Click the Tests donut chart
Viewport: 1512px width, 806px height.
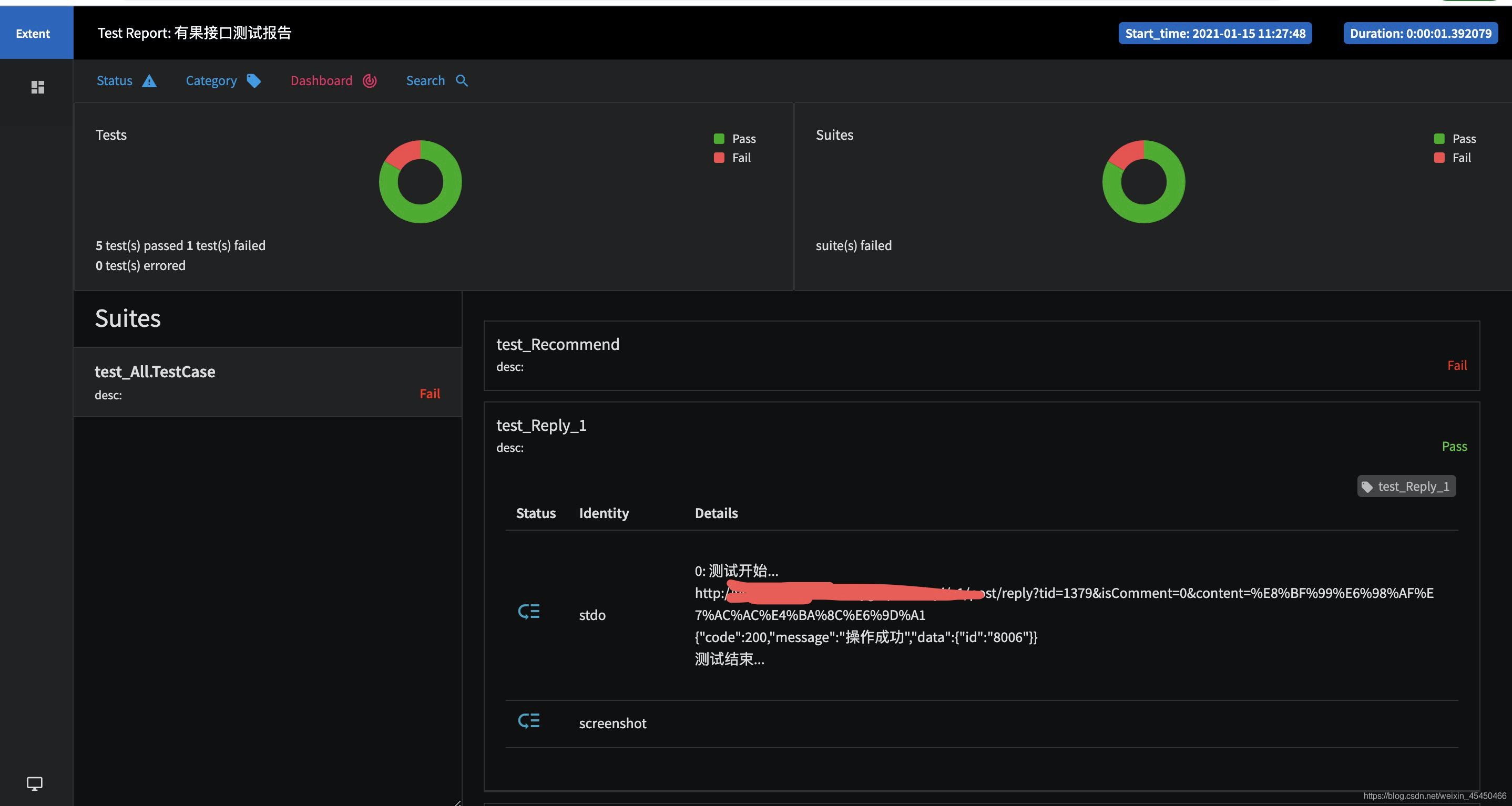420,182
